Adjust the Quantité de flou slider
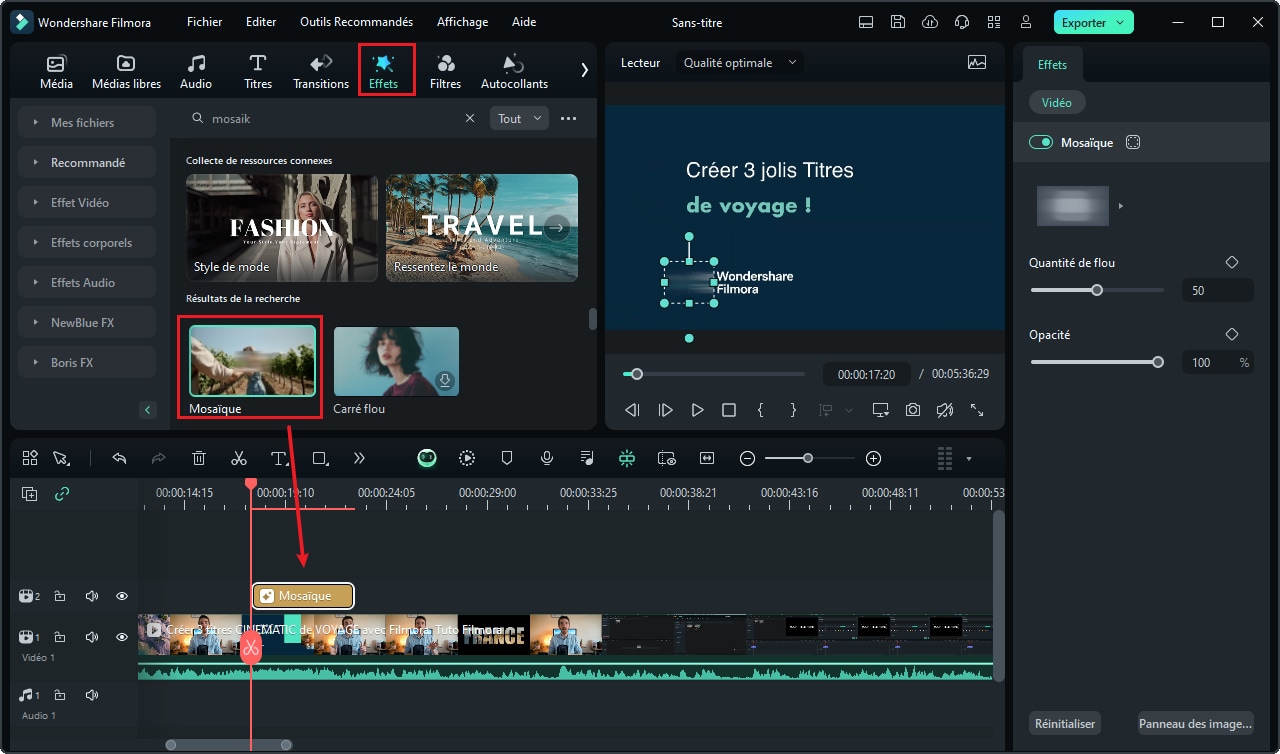 tap(1097, 290)
